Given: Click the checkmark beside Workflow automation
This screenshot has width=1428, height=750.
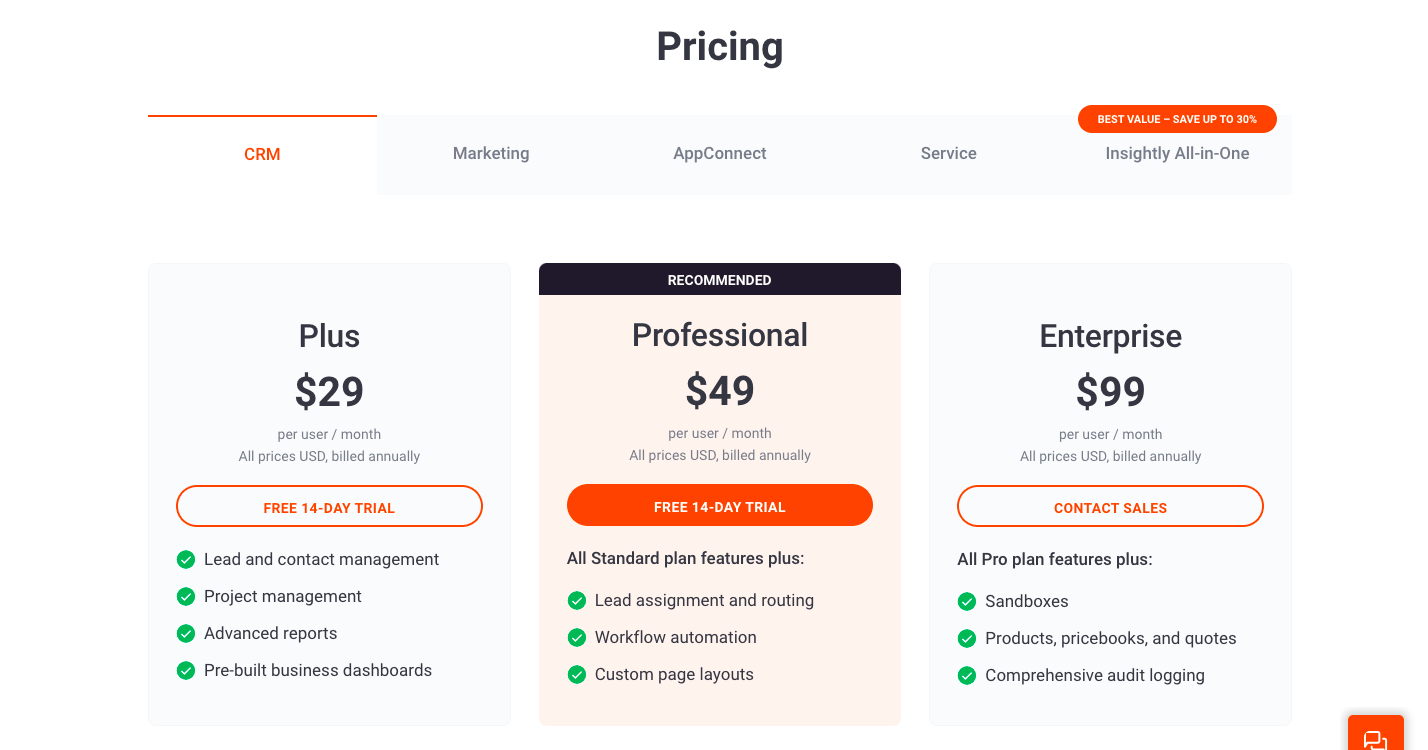Looking at the screenshot, I should coord(577,637).
